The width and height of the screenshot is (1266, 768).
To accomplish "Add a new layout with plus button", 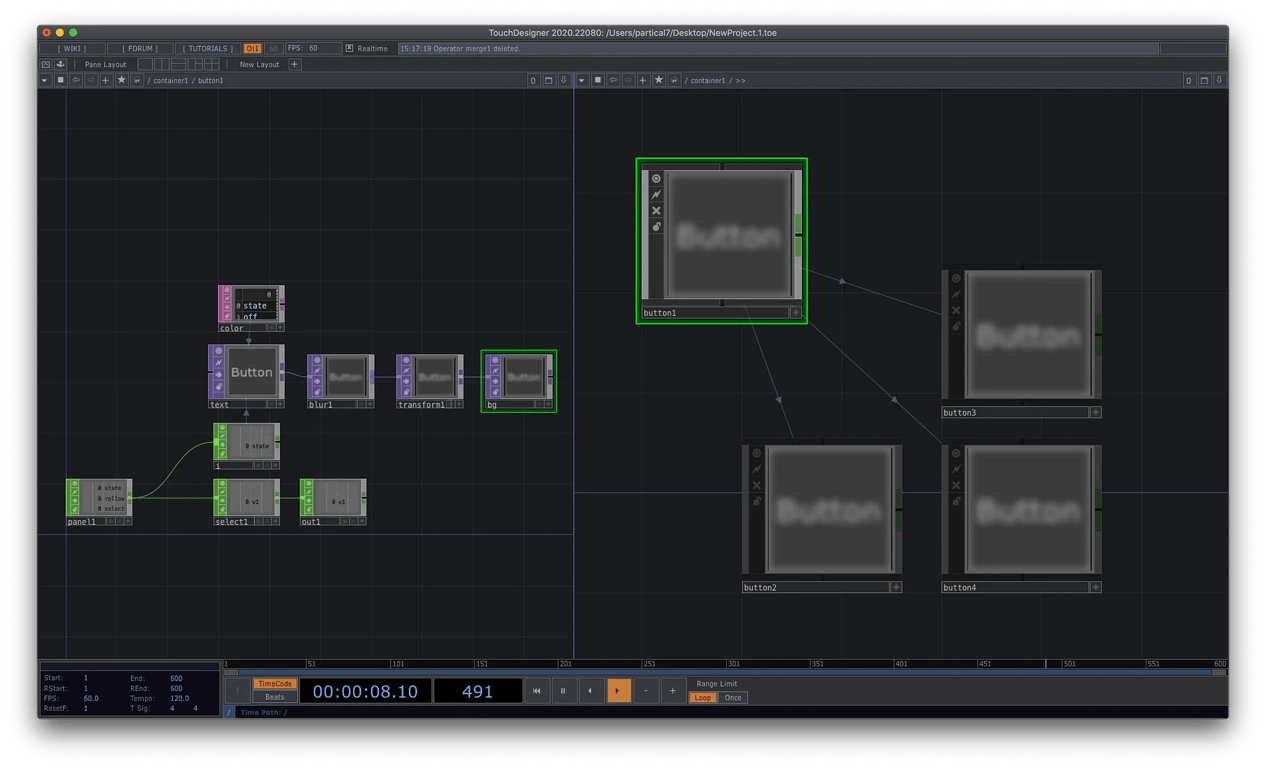I will (x=294, y=64).
